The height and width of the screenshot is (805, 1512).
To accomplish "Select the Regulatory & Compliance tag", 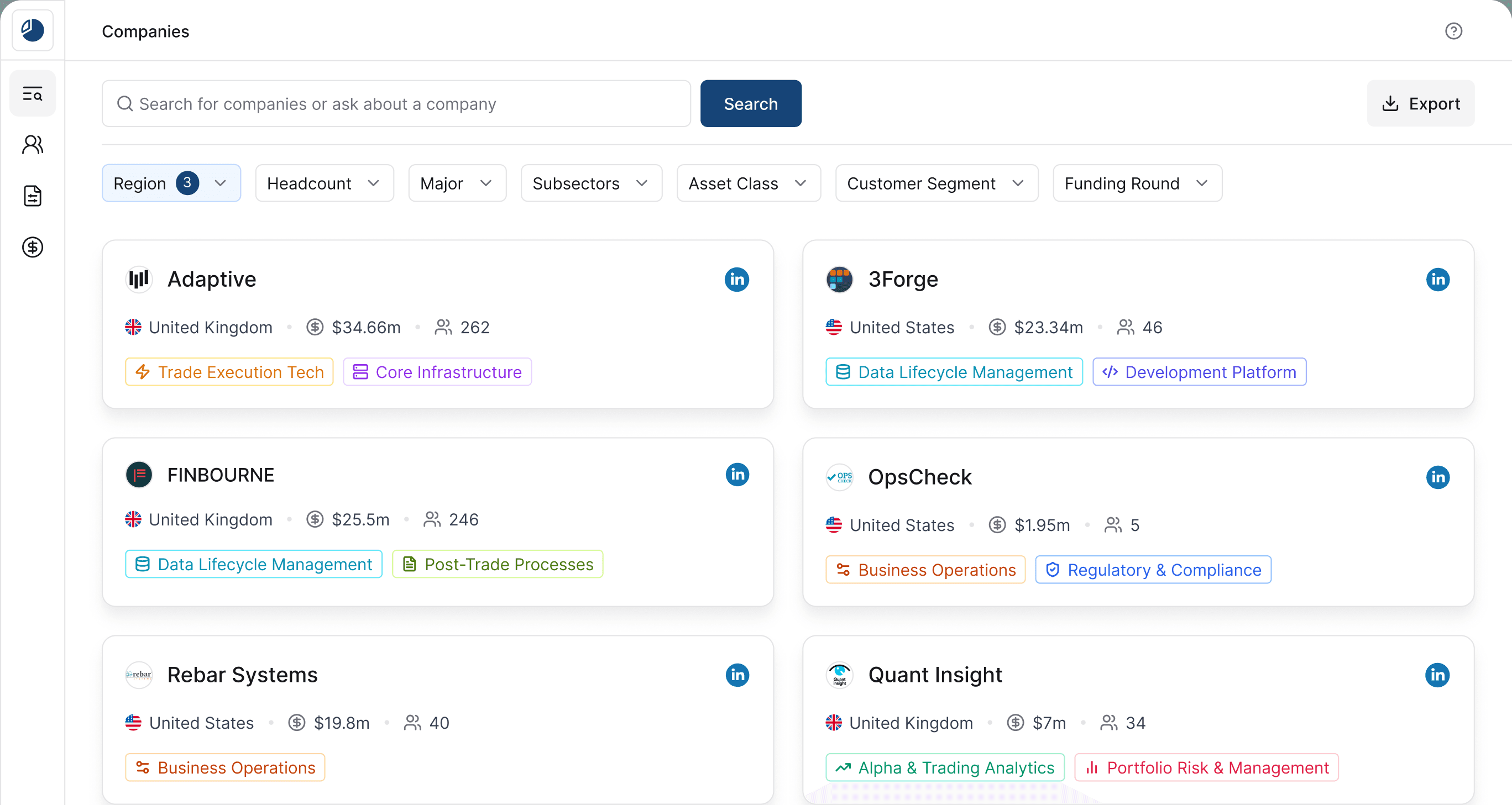I will tap(1153, 570).
